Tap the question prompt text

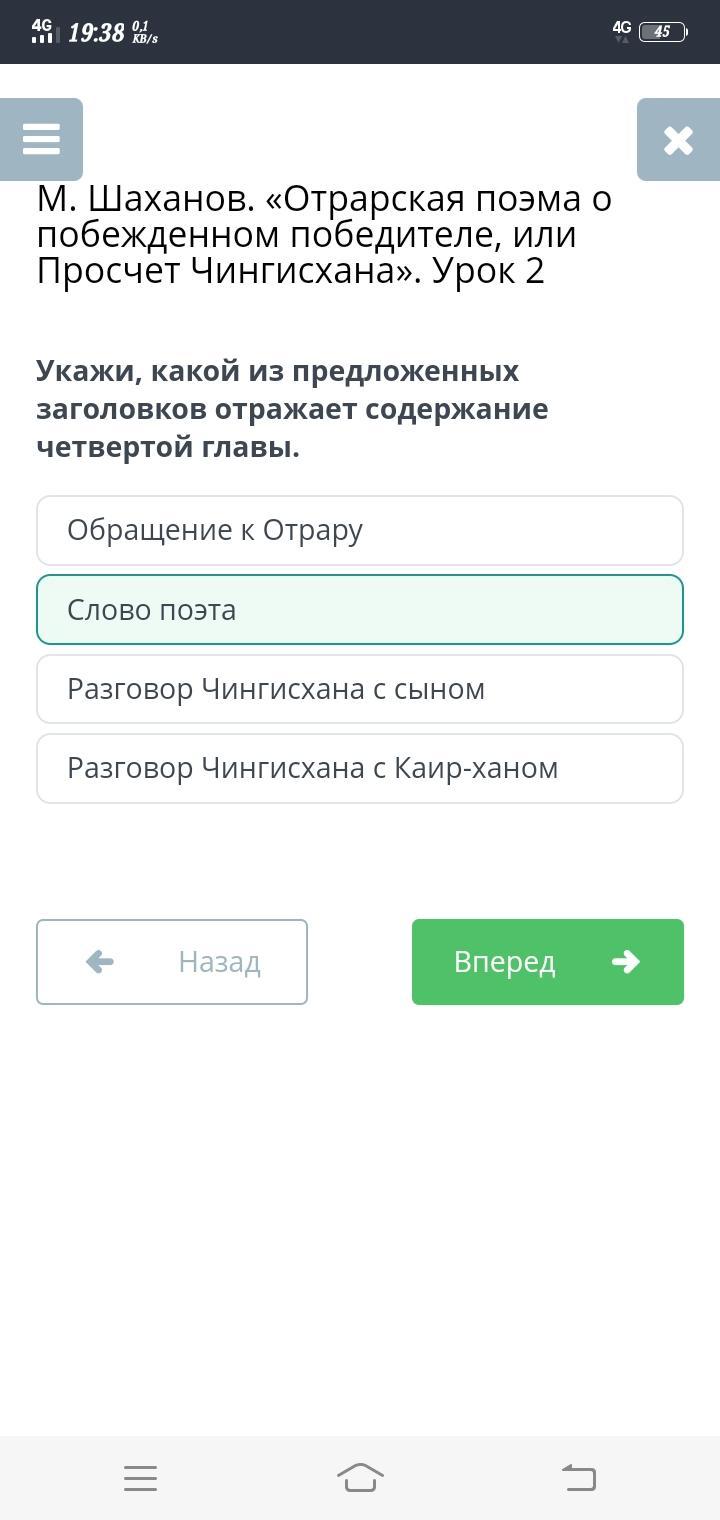(x=292, y=409)
